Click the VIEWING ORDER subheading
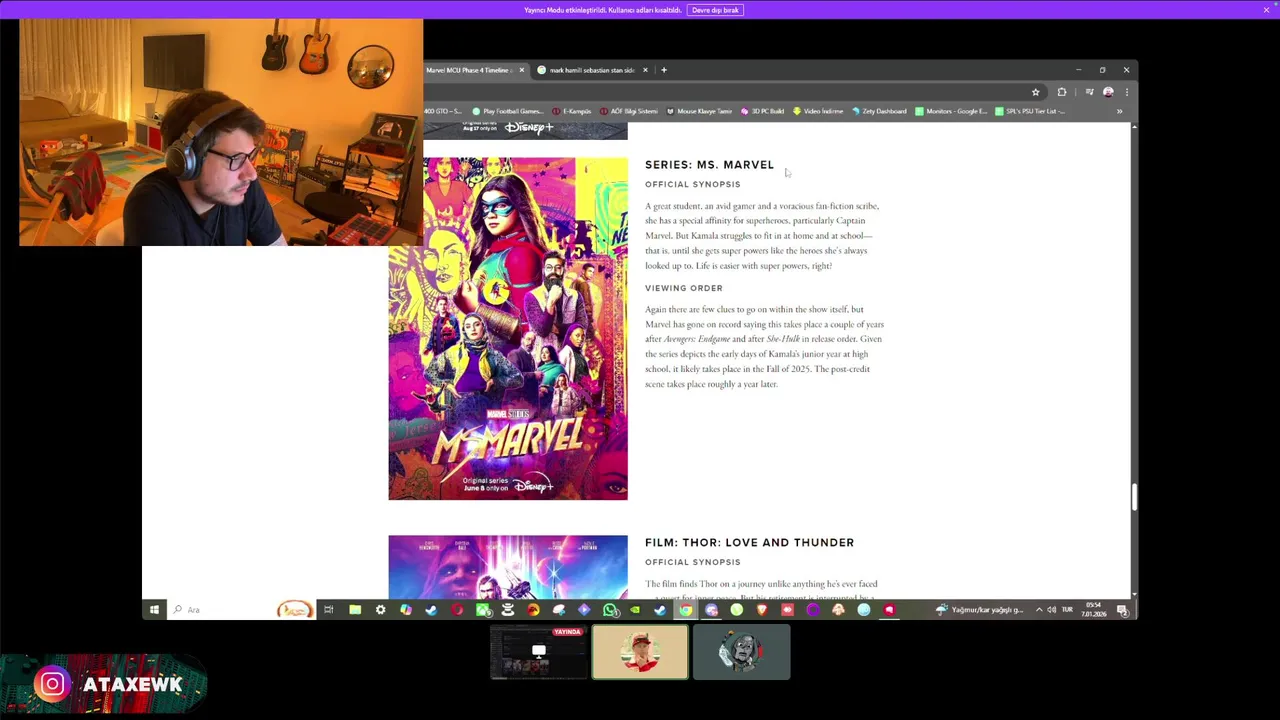 tap(684, 288)
